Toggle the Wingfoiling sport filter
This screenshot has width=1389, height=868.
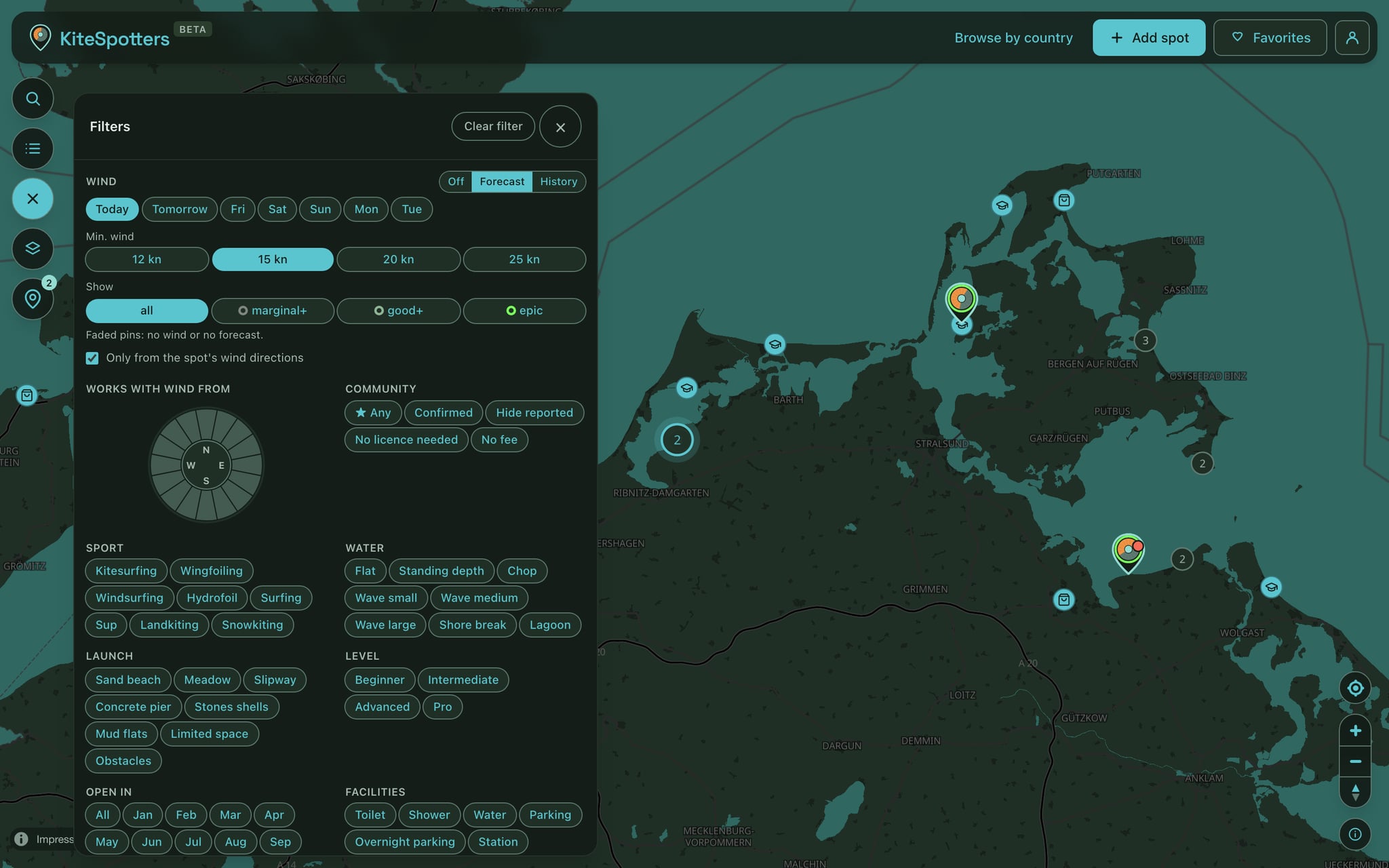point(212,571)
